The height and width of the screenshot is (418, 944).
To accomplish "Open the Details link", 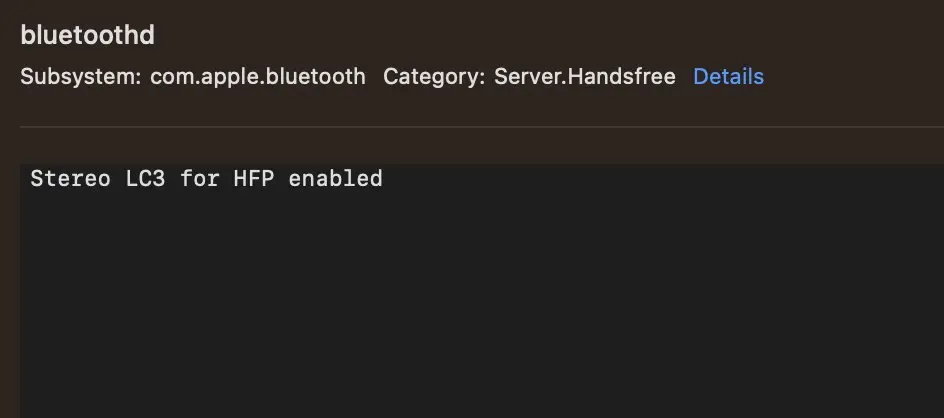I will tap(728, 77).
